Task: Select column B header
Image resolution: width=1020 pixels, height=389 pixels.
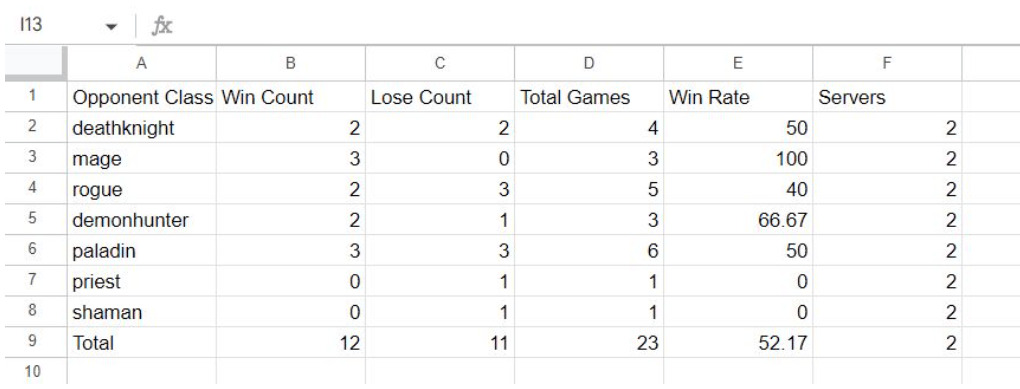Action: [291, 63]
